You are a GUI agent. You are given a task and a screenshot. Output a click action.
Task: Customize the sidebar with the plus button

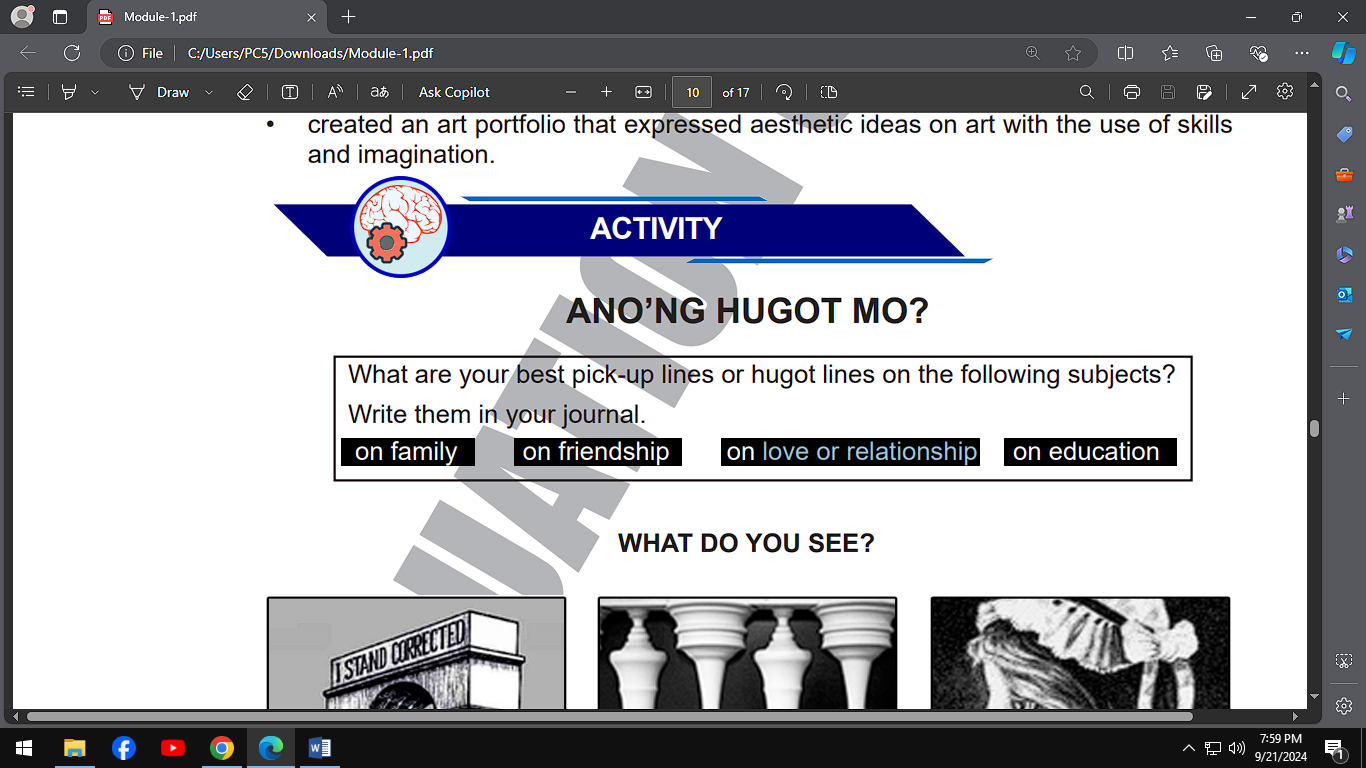[x=1344, y=398]
